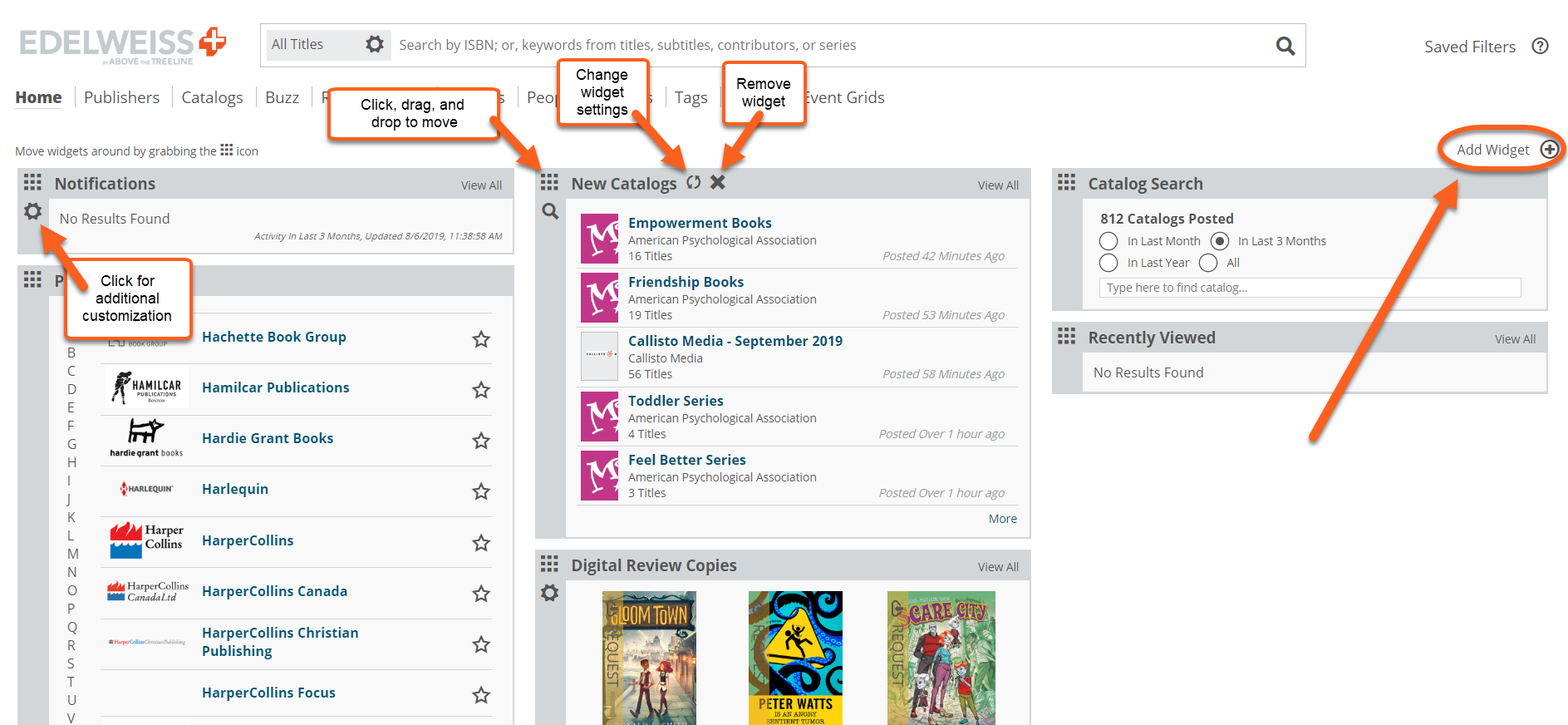Favorite Harlequin with star
Viewport: 1568px width, 725px height.
point(481,491)
